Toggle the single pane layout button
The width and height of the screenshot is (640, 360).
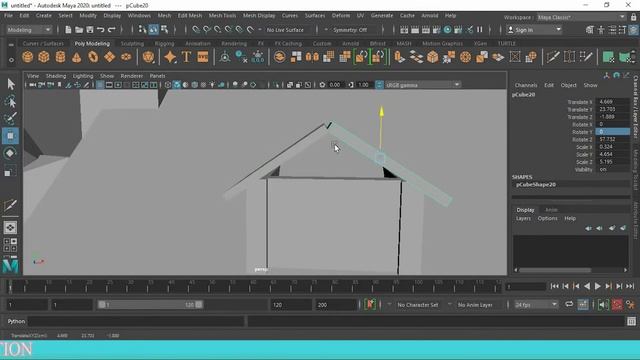[11, 227]
